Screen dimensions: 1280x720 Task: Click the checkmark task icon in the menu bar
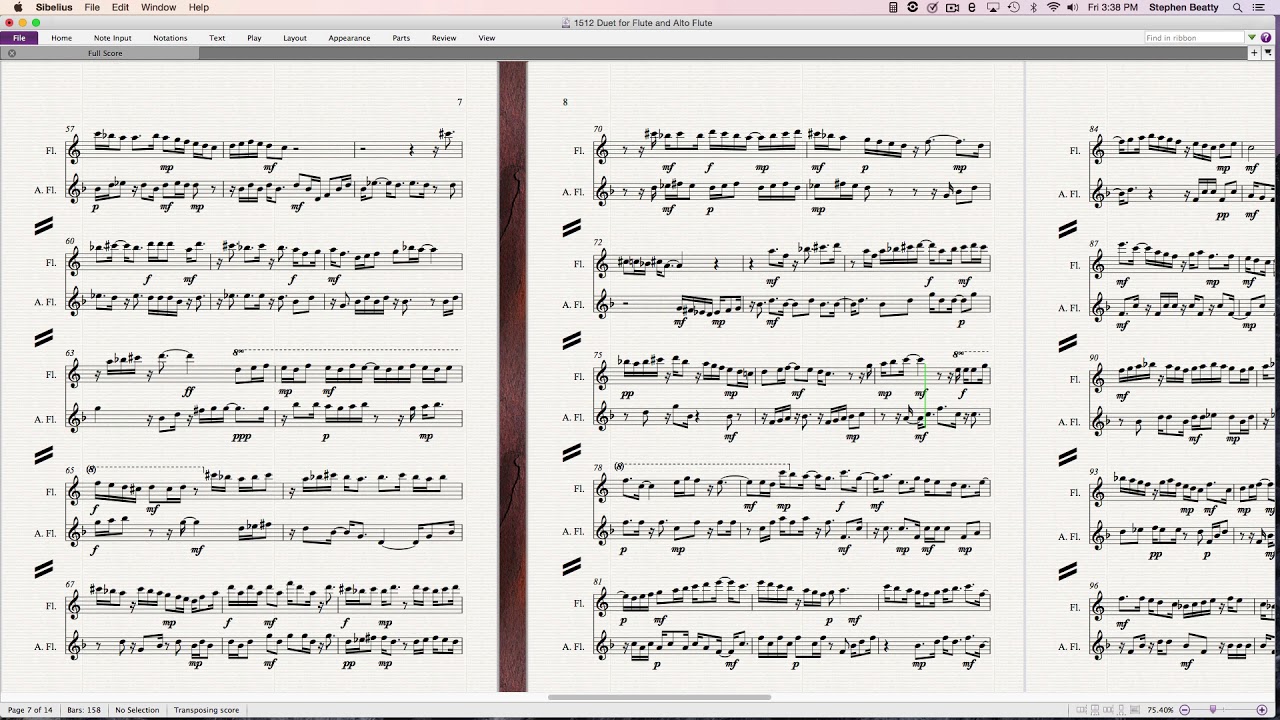pos(932,7)
